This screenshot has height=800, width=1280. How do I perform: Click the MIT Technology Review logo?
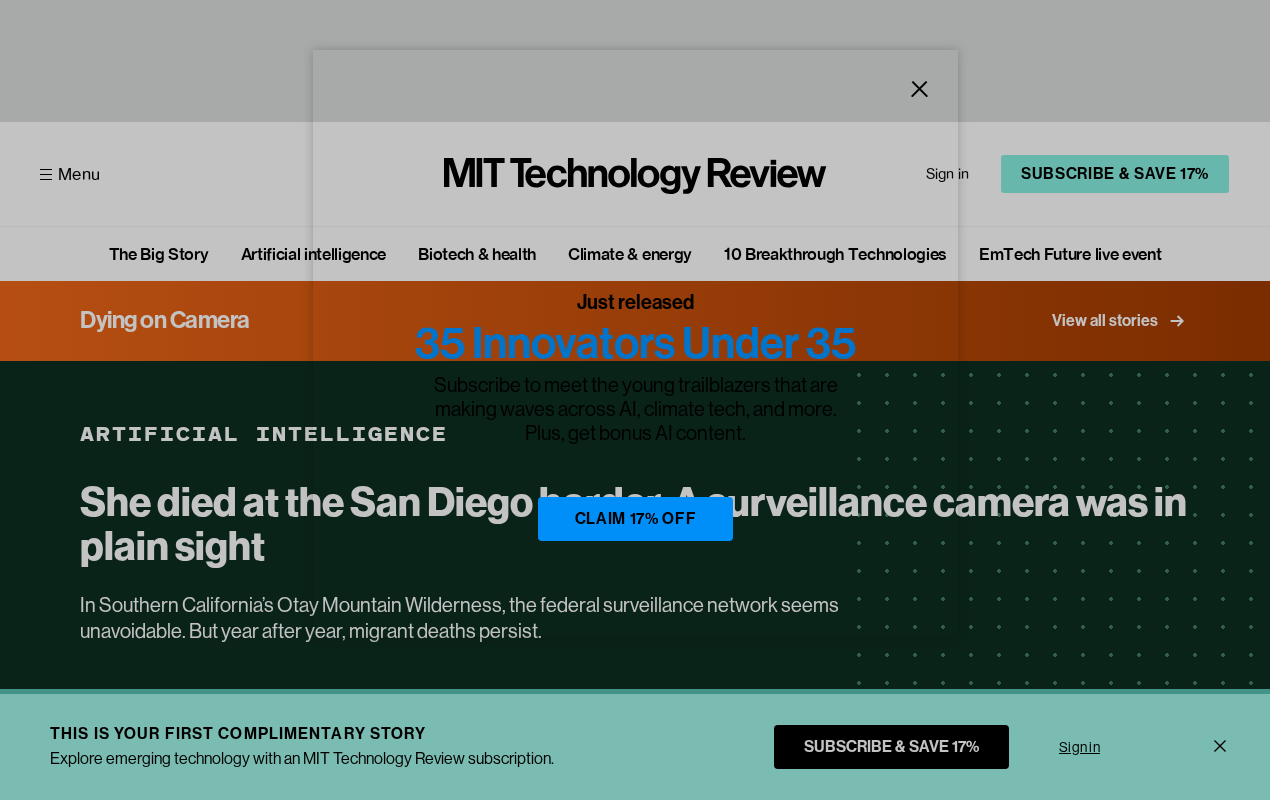pyautogui.click(x=634, y=174)
